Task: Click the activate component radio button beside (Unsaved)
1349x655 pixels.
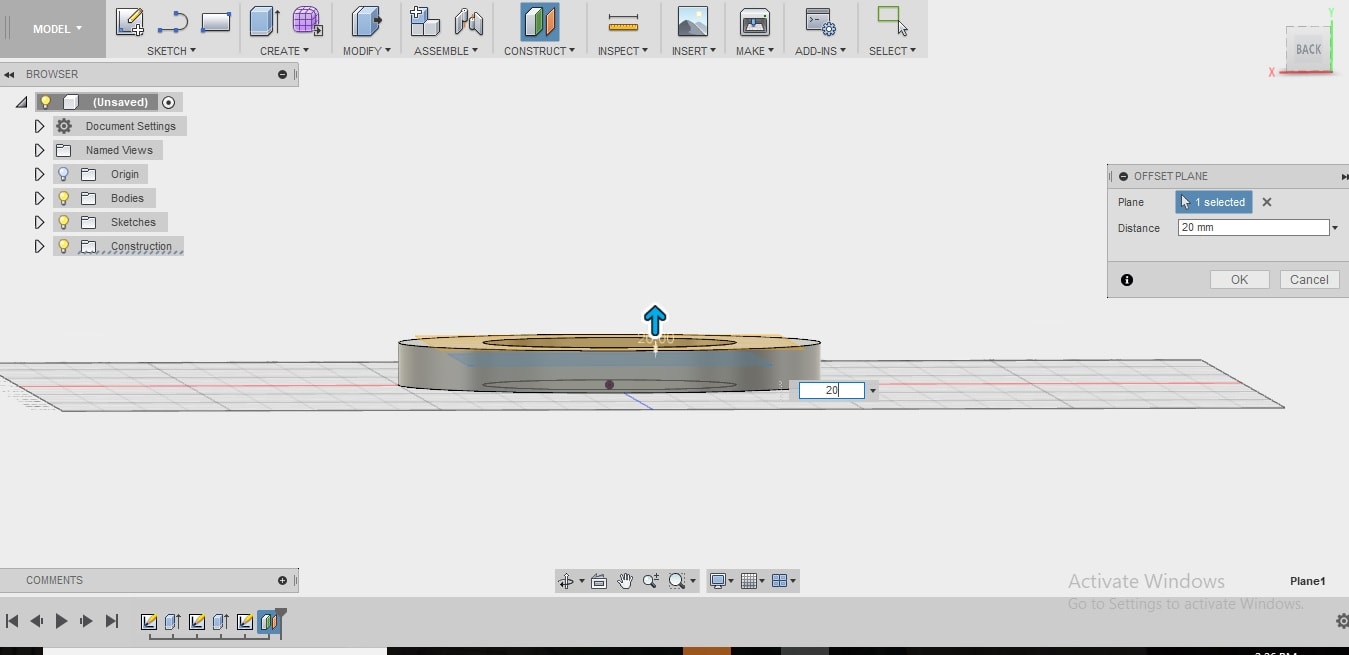Action: (168, 102)
